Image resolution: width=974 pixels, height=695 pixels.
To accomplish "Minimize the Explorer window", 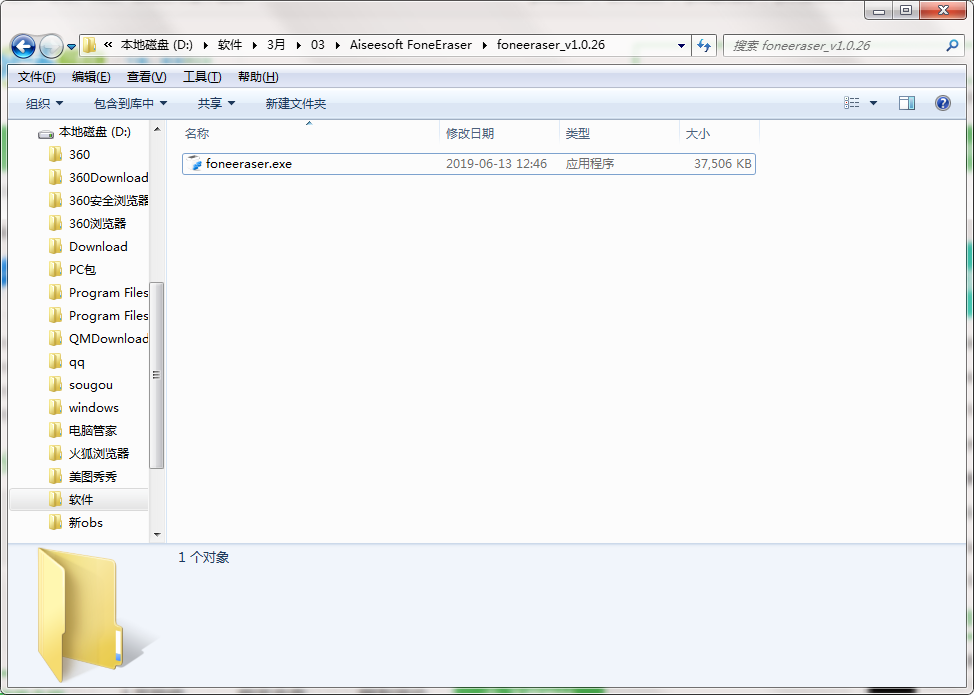I will (878, 11).
